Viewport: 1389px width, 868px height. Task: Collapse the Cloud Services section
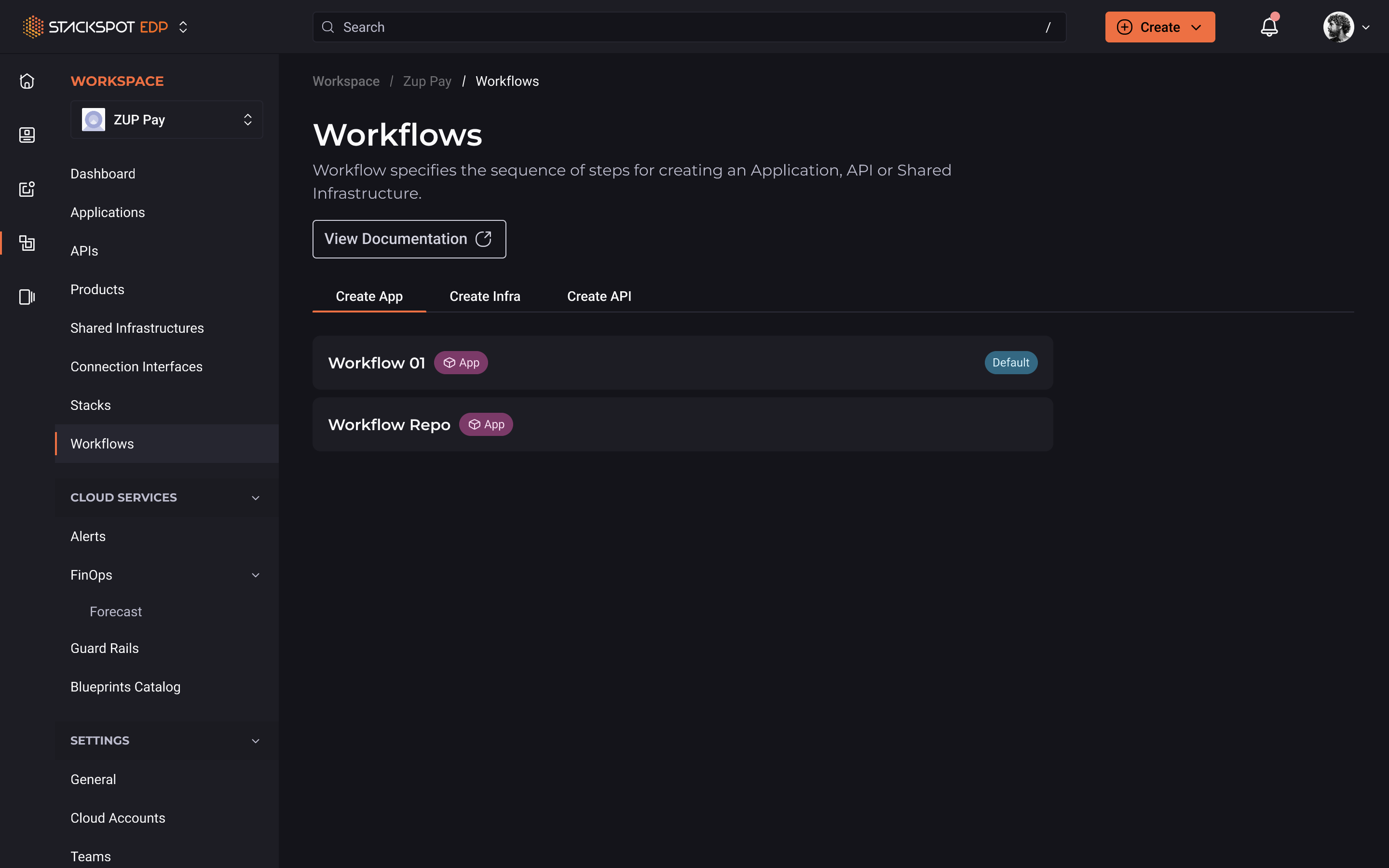pos(256,498)
